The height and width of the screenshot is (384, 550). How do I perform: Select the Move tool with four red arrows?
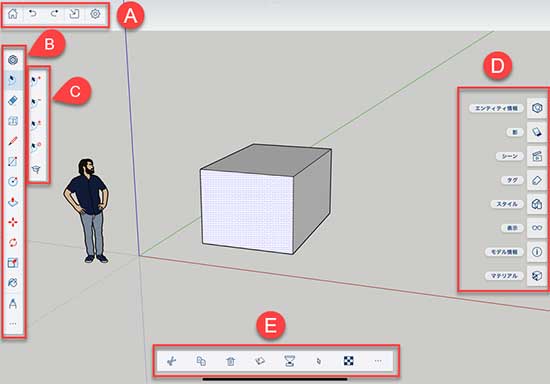tap(13, 222)
